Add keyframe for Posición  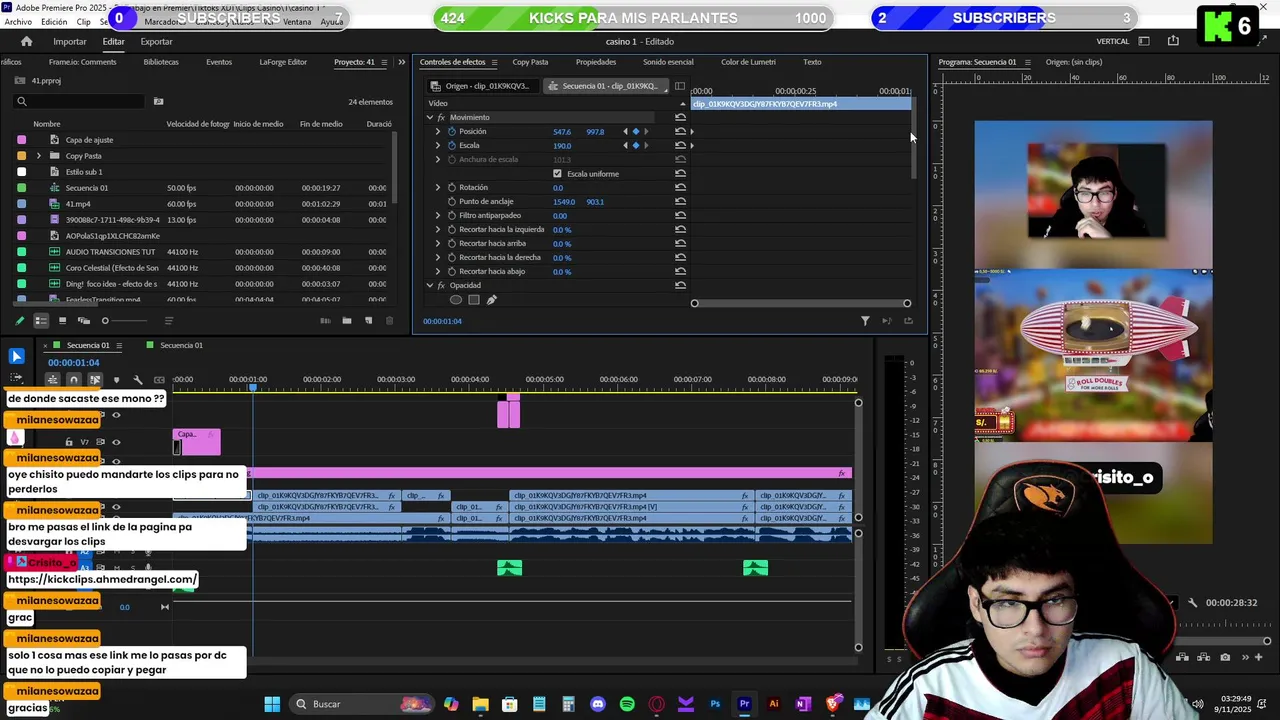pyautogui.click(x=635, y=132)
